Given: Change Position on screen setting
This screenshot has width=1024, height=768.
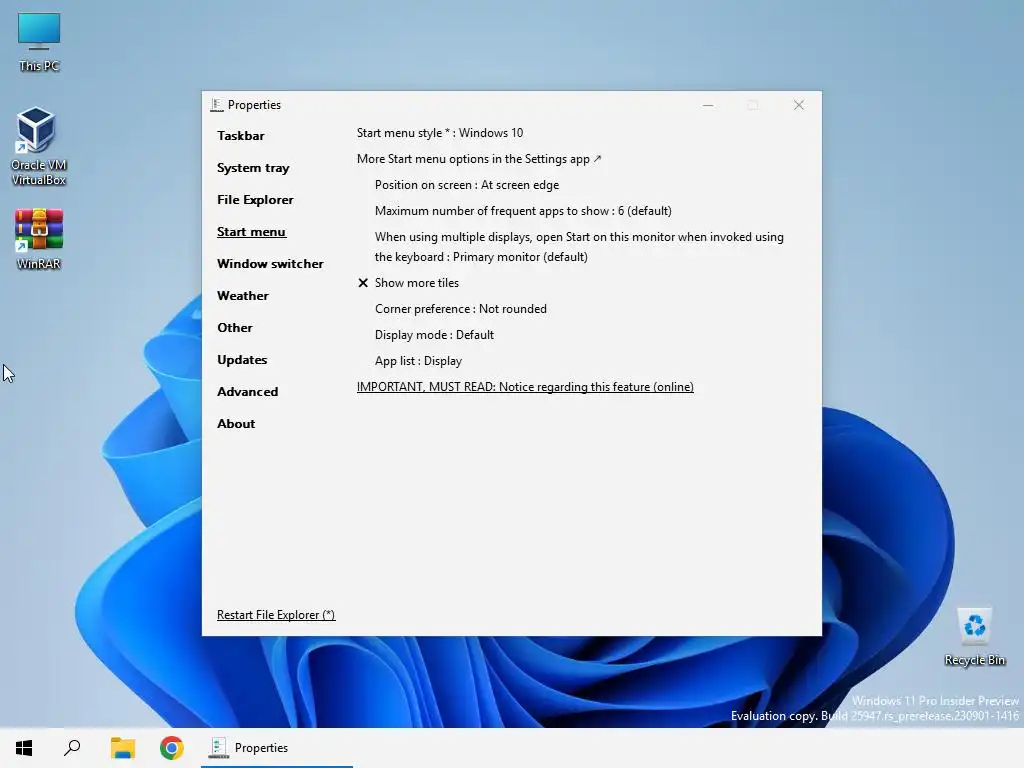Looking at the screenshot, I should click(467, 185).
